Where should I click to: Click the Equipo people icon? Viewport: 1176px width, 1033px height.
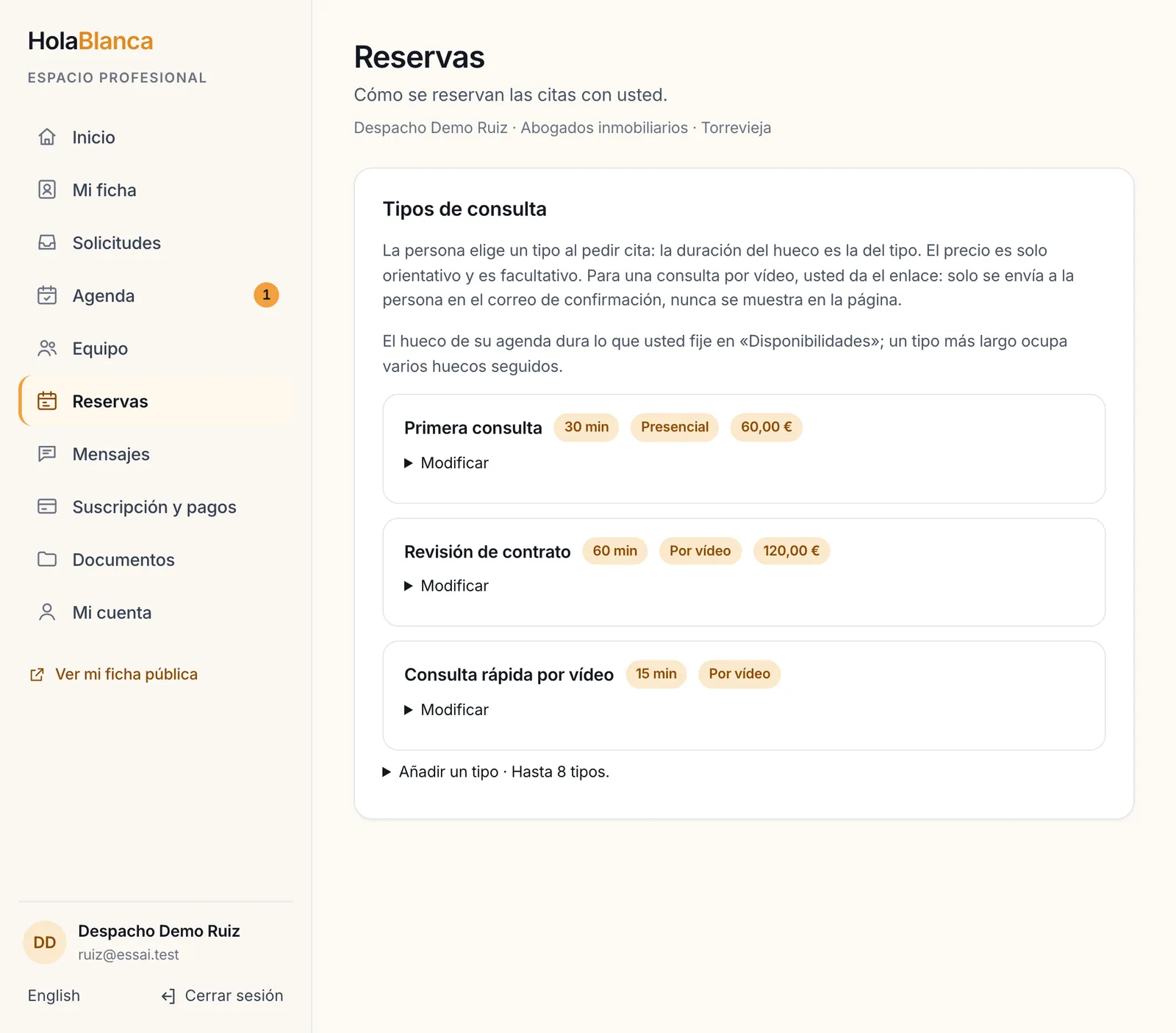(x=47, y=348)
